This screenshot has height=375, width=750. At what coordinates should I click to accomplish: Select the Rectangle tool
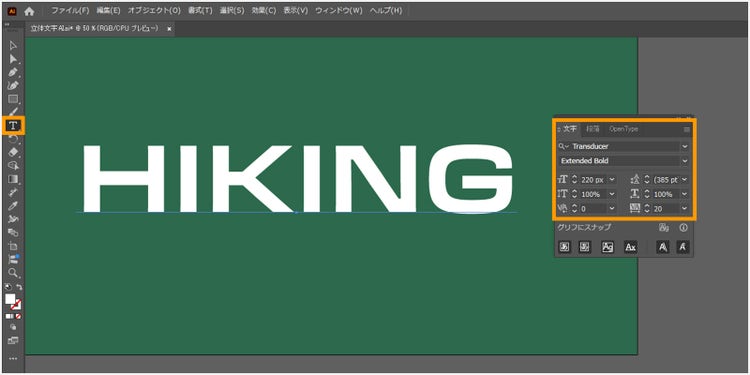[13, 99]
